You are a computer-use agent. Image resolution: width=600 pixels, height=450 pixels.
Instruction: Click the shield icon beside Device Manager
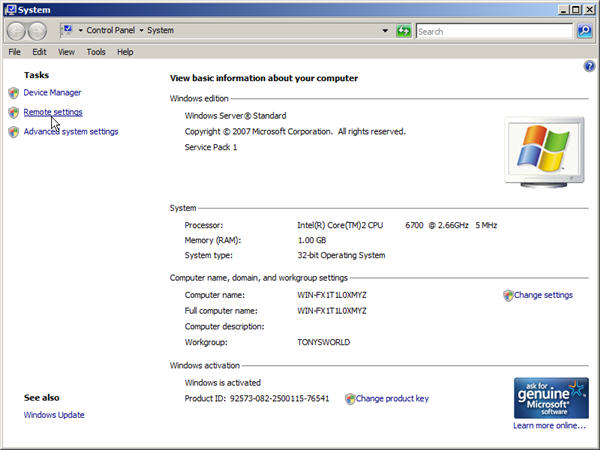(x=13, y=93)
